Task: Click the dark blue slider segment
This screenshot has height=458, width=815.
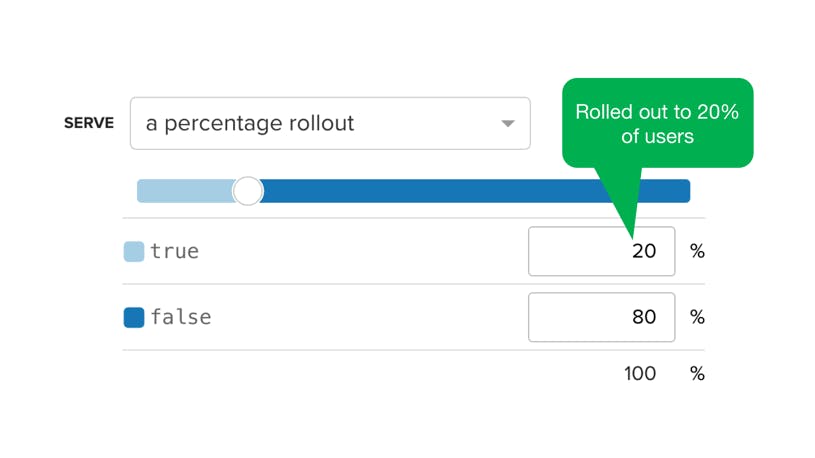Action: (475, 191)
